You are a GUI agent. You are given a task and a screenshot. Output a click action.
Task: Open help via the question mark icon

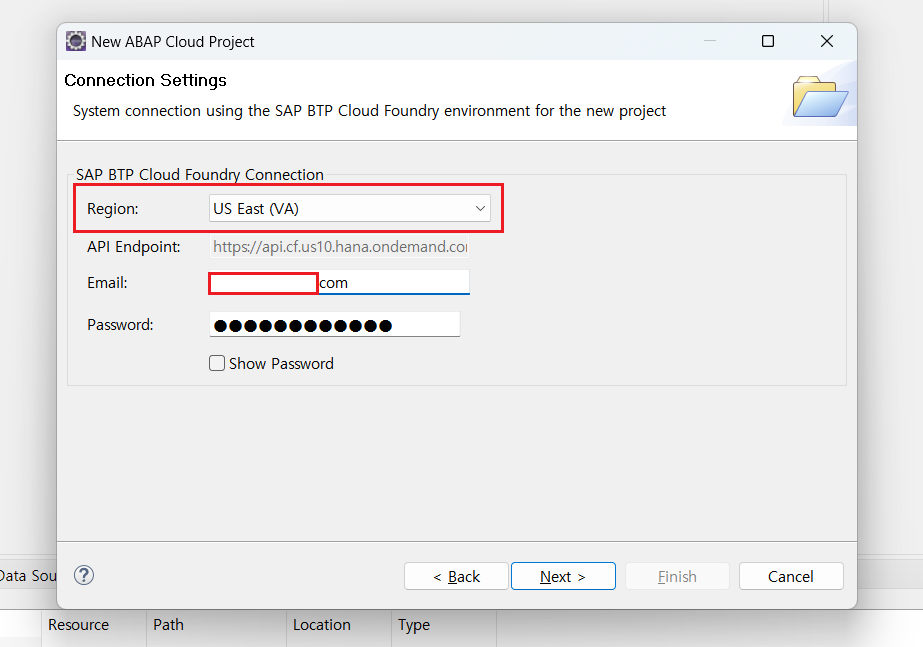(x=84, y=575)
